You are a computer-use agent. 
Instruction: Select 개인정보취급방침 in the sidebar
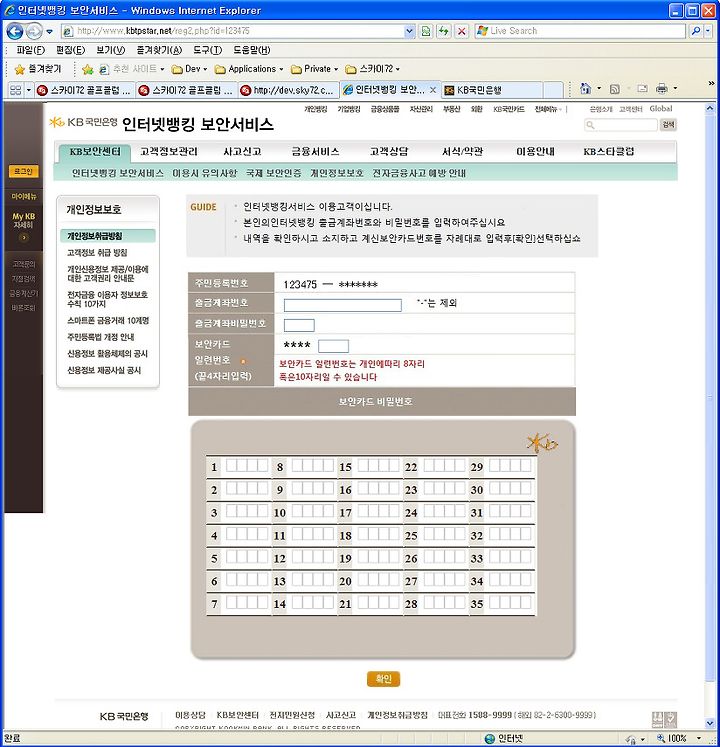108,236
